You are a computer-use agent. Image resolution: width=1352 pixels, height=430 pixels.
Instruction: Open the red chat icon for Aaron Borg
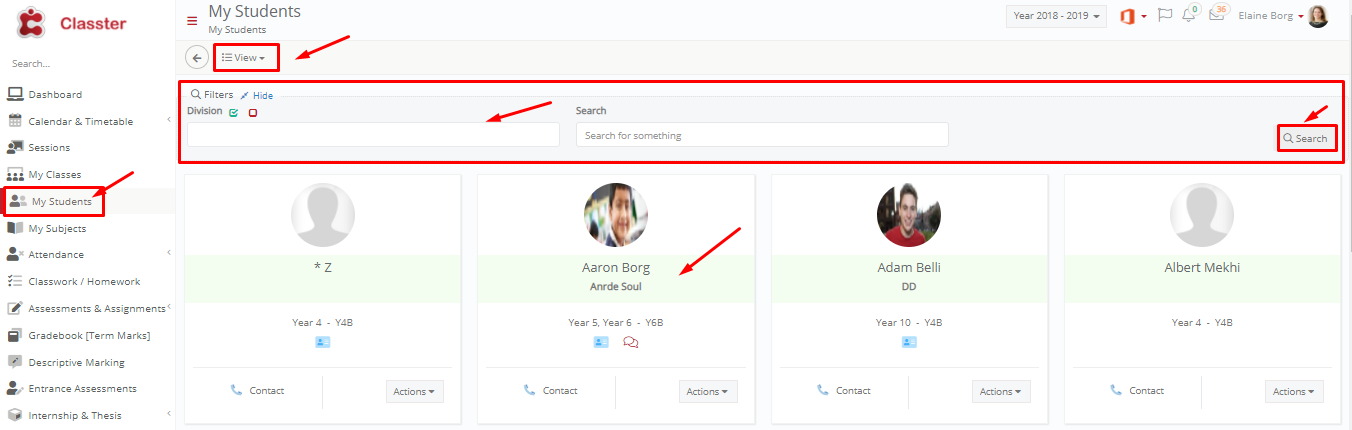pos(630,342)
